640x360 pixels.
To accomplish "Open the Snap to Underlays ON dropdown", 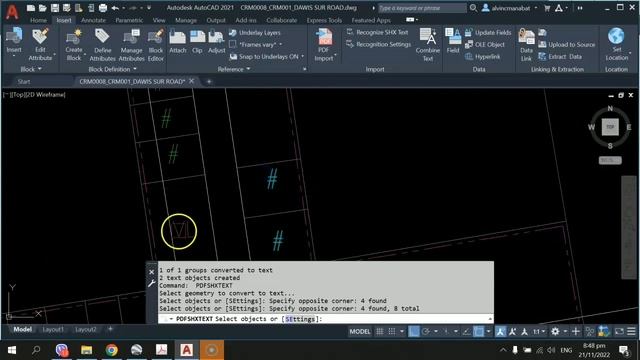I will click(x=303, y=56).
